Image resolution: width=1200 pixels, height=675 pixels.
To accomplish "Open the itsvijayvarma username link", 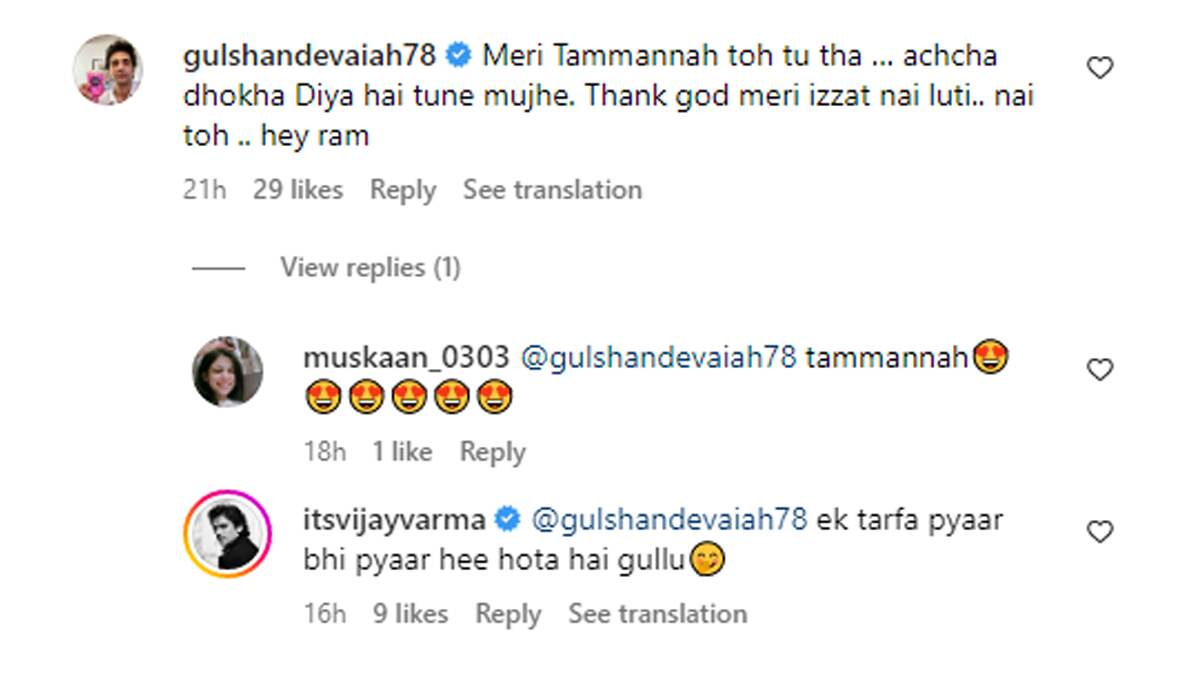I will (x=395, y=520).
